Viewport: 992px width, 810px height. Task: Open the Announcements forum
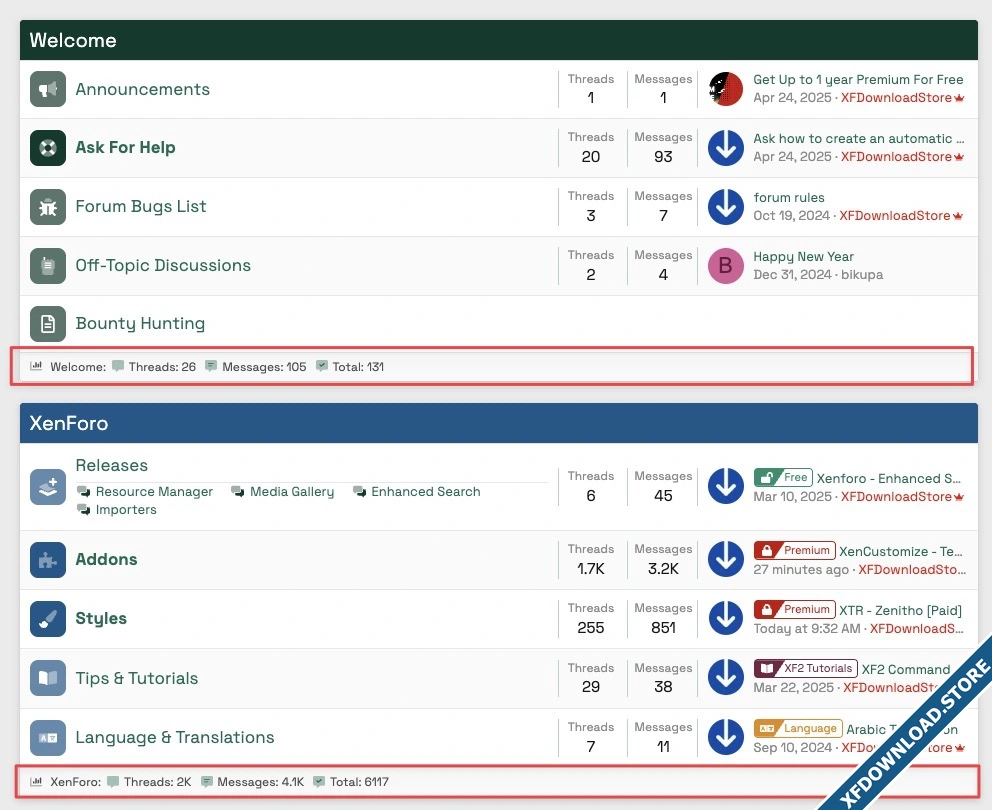[142, 89]
